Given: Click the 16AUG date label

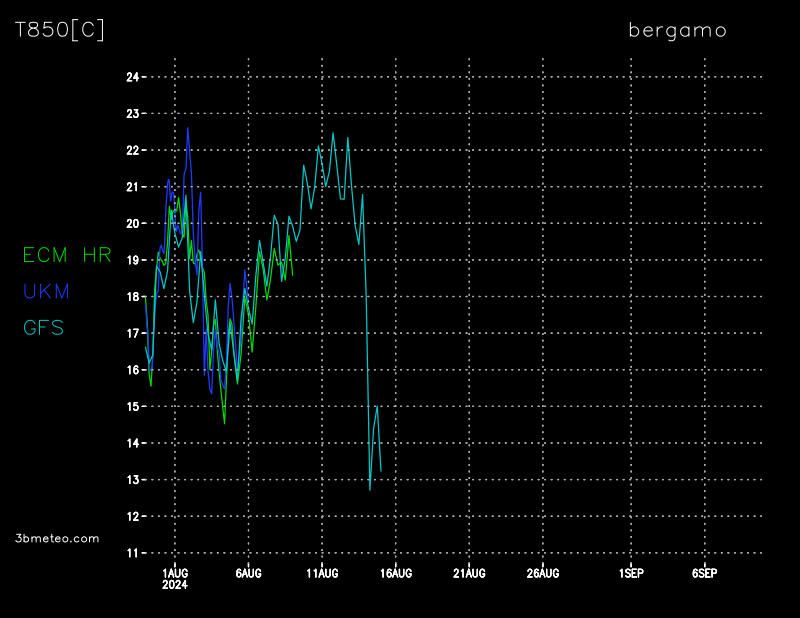Looking at the screenshot, I should [x=395, y=573].
